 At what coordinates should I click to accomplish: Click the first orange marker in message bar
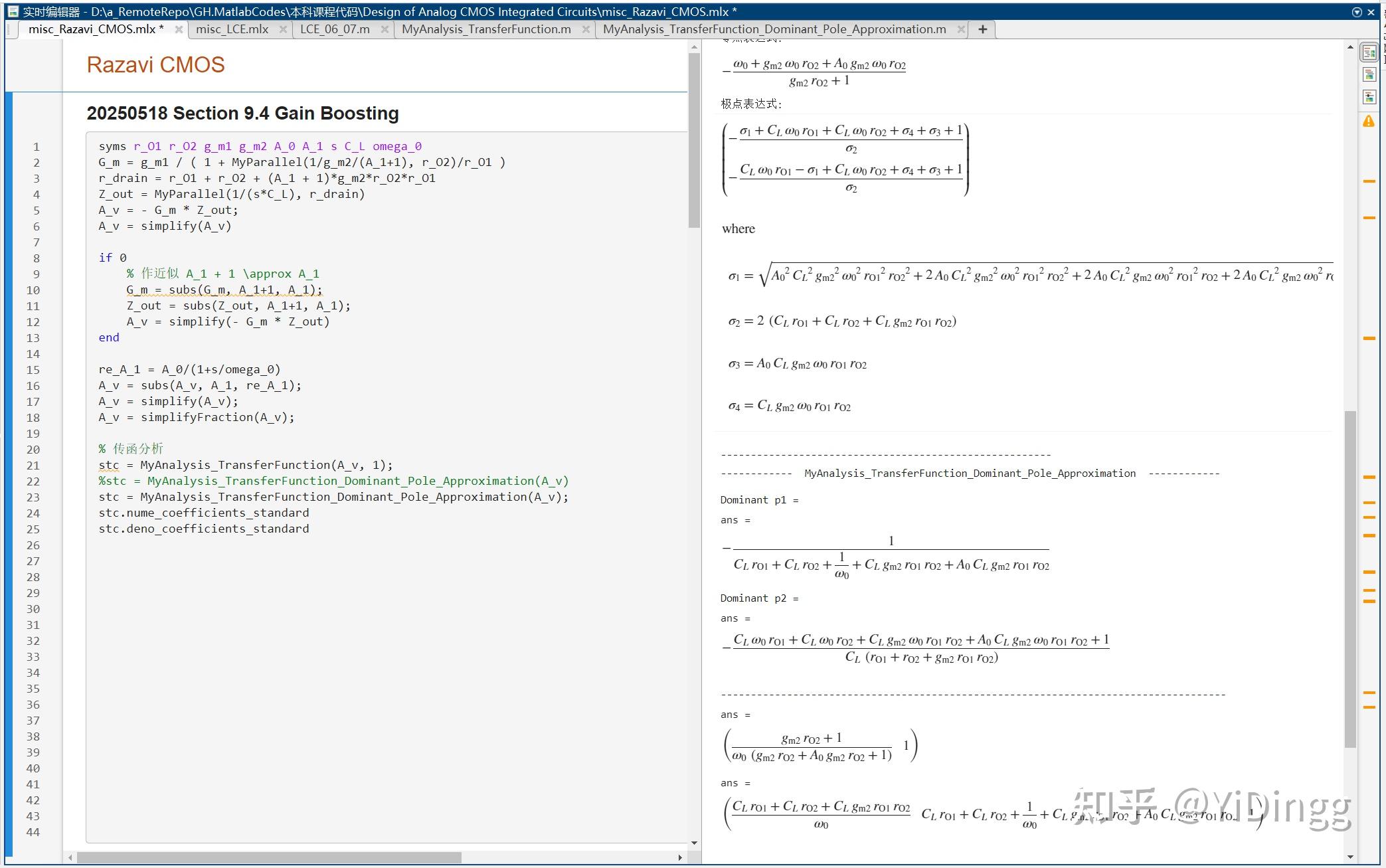tap(1369, 181)
